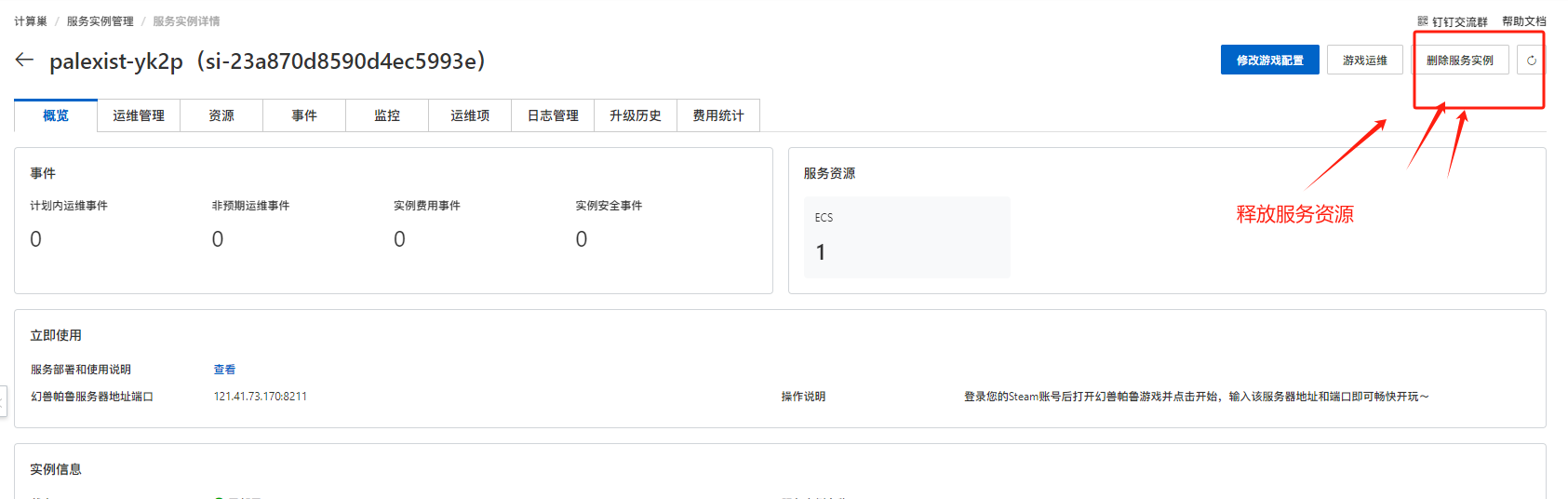
Task: Open the 升级历史 tab
Action: pos(636,115)
